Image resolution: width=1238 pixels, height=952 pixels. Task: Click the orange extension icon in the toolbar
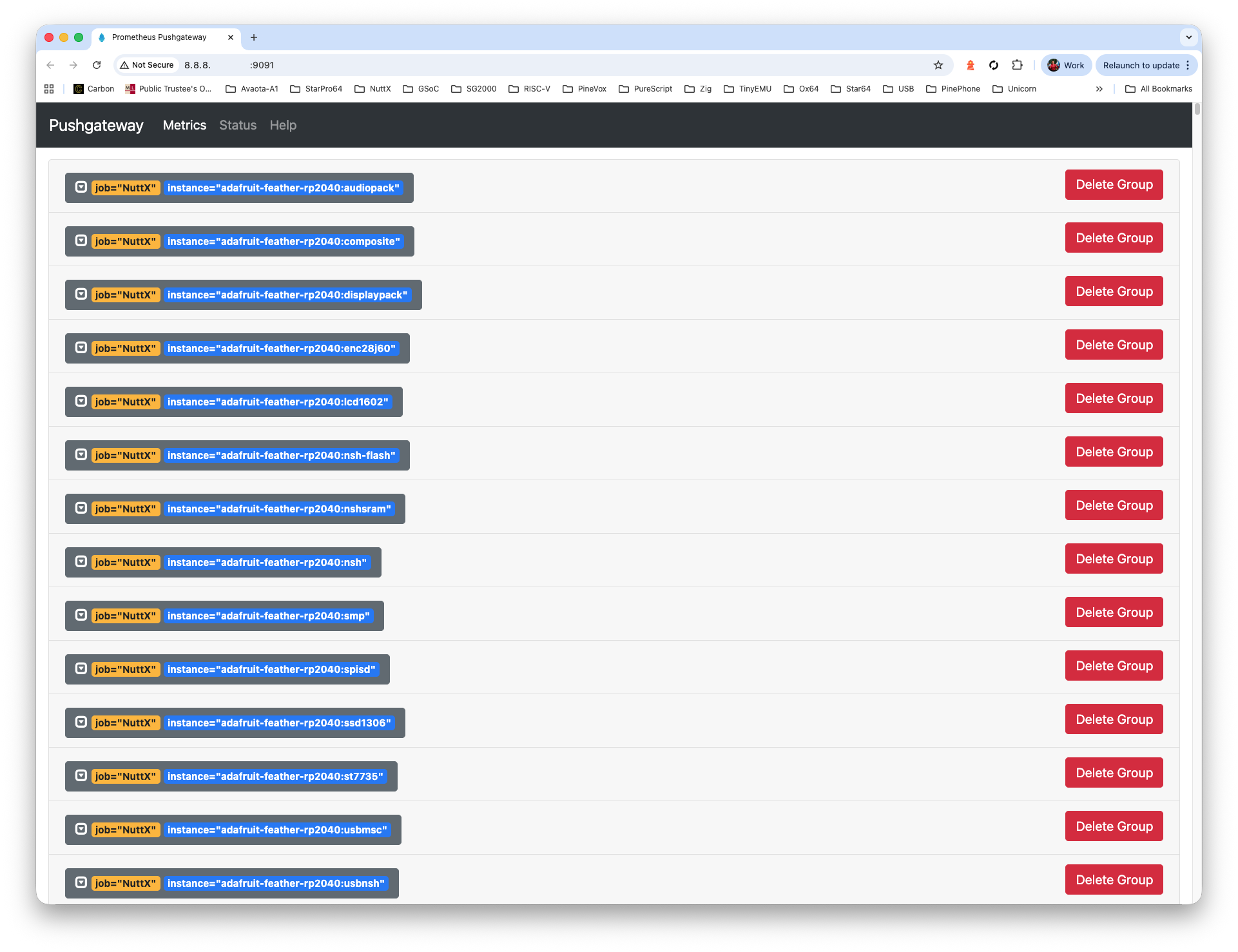click(x=971, y=65)
